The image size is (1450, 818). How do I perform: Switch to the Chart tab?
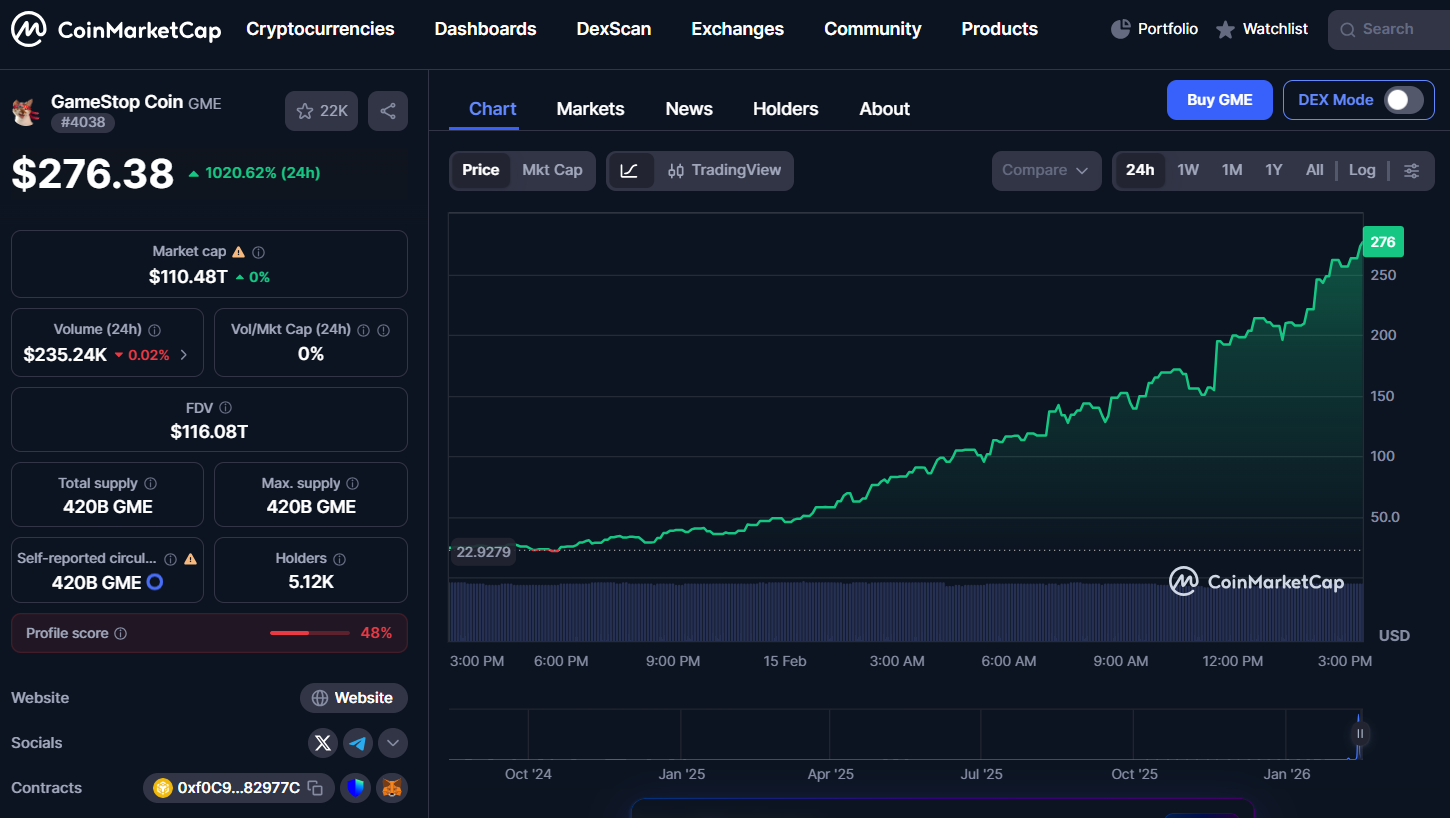[x=493, y=109]
